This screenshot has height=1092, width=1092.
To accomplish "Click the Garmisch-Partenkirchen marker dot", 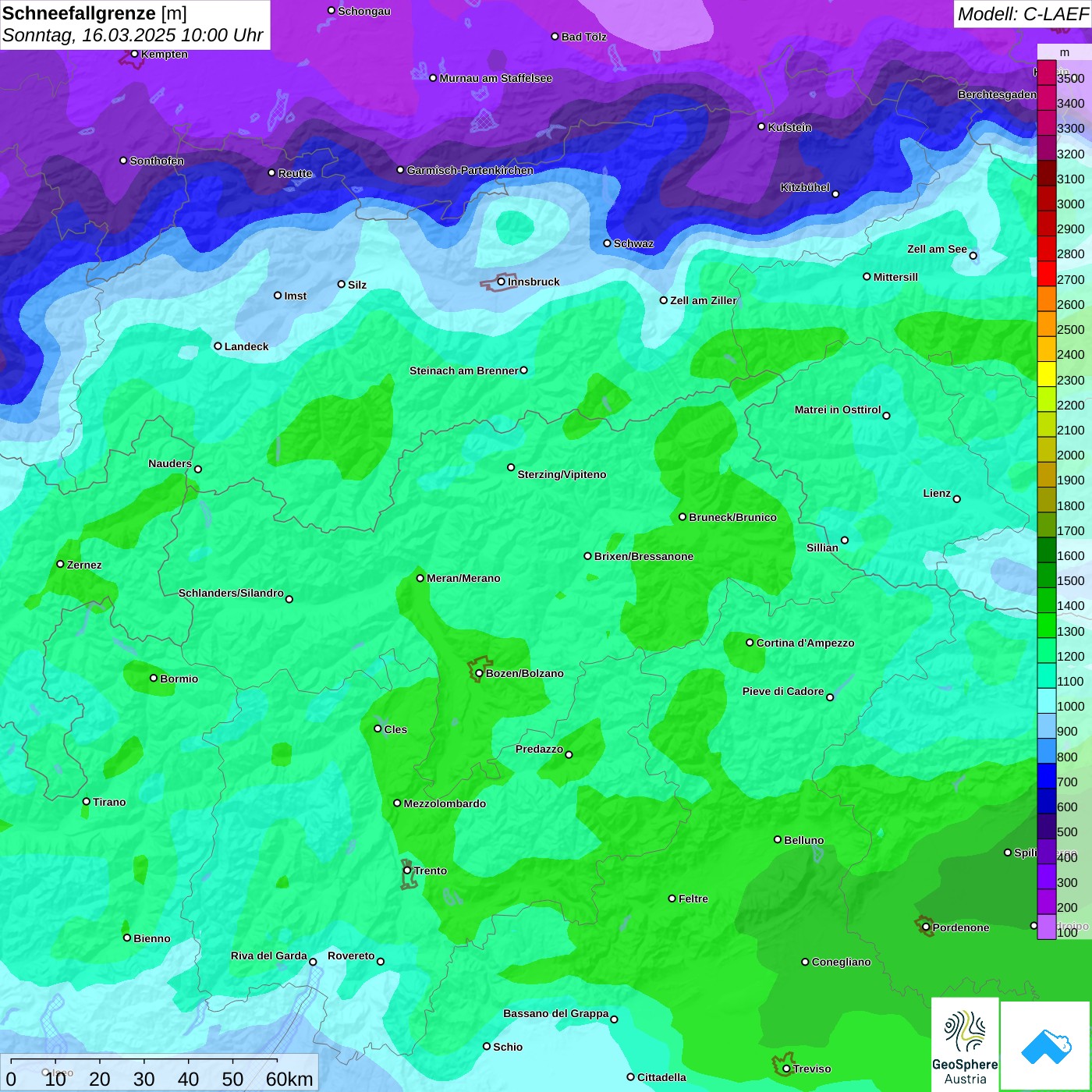I will point(400,170).
